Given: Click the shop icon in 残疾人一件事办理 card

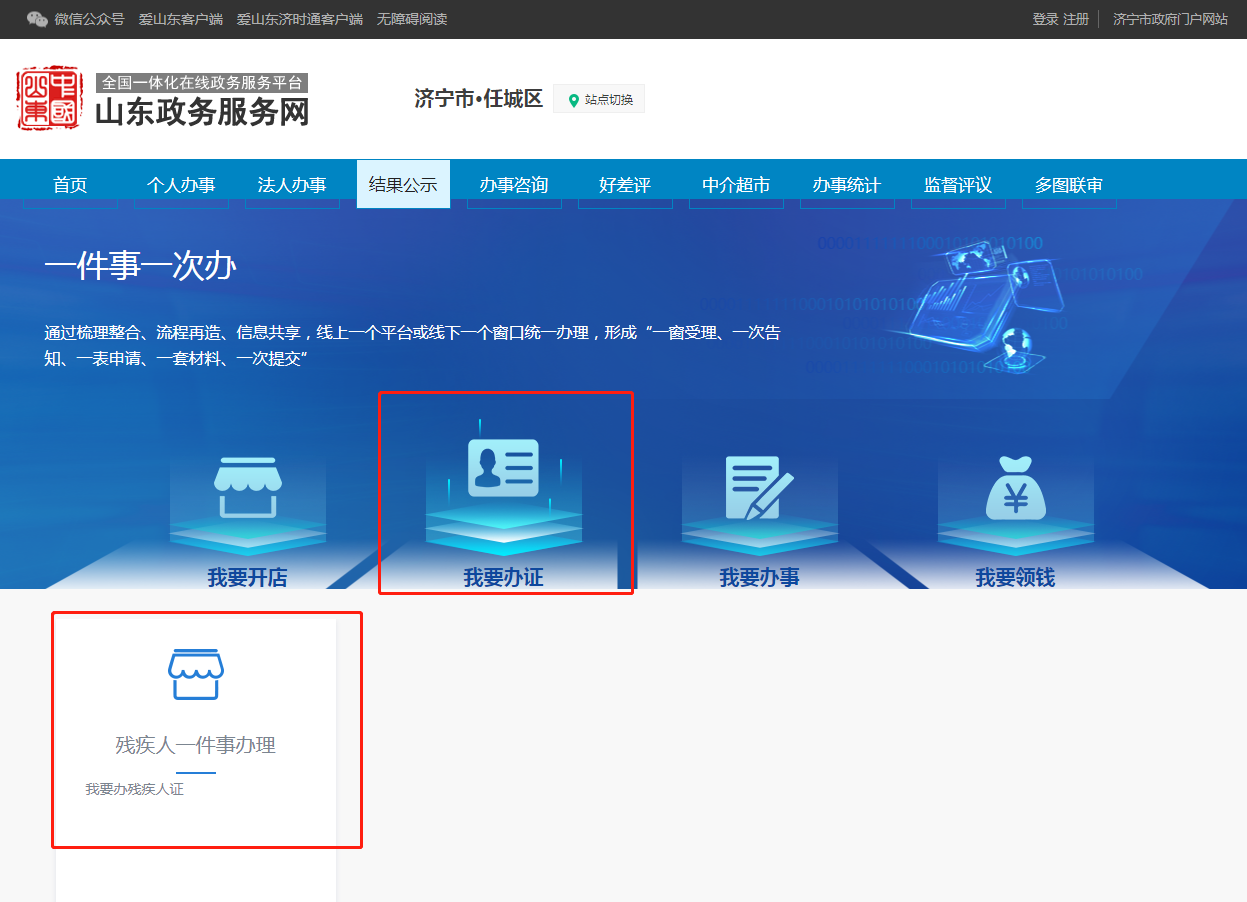Looking at the screenshot, I should (196, 674).
